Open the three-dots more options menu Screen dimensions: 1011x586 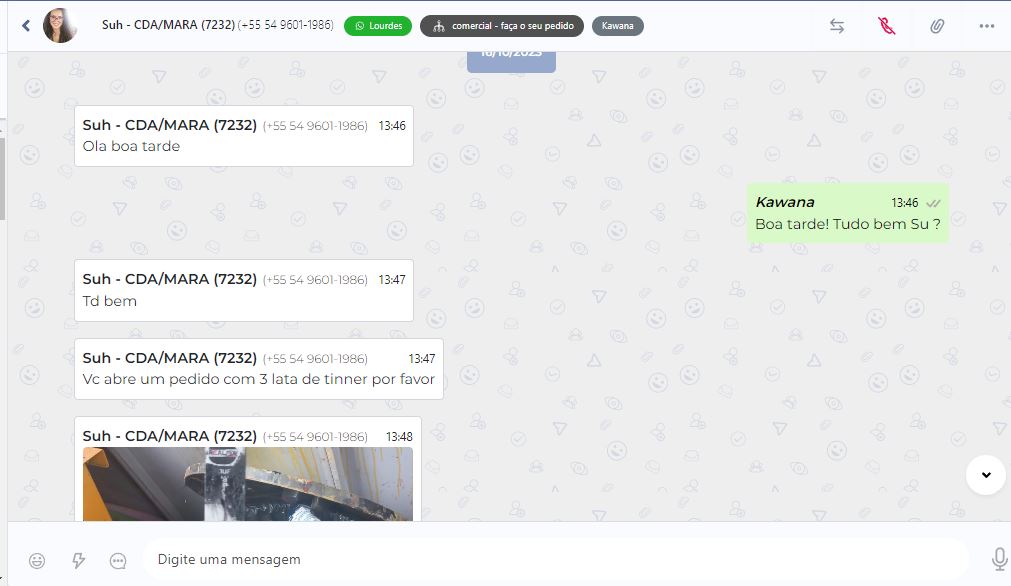[986, 26]
